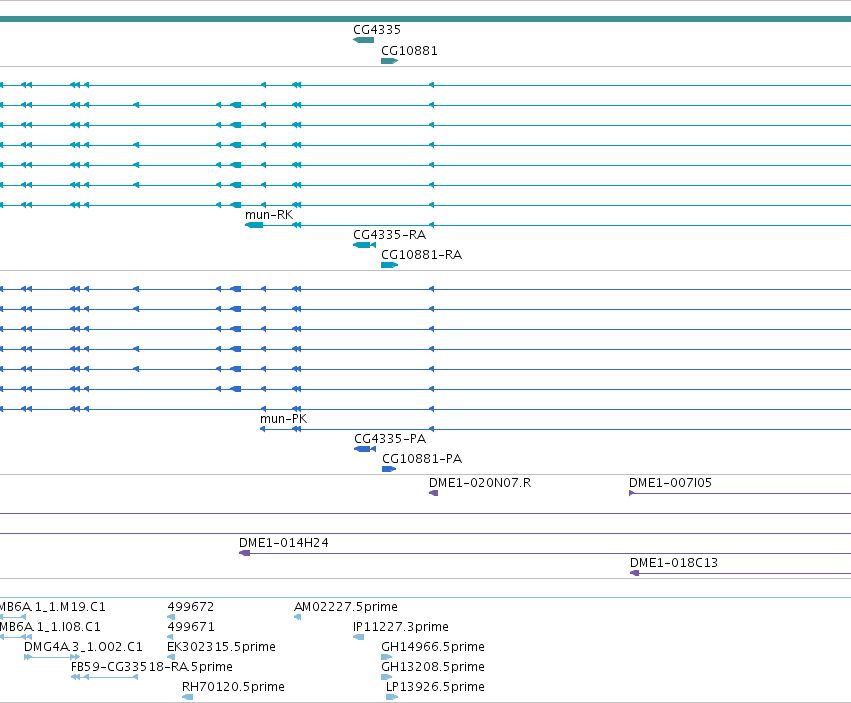
Task: Click the GH13208.5prime EST label
Action: pyautogui.click(x=433, y=667)
